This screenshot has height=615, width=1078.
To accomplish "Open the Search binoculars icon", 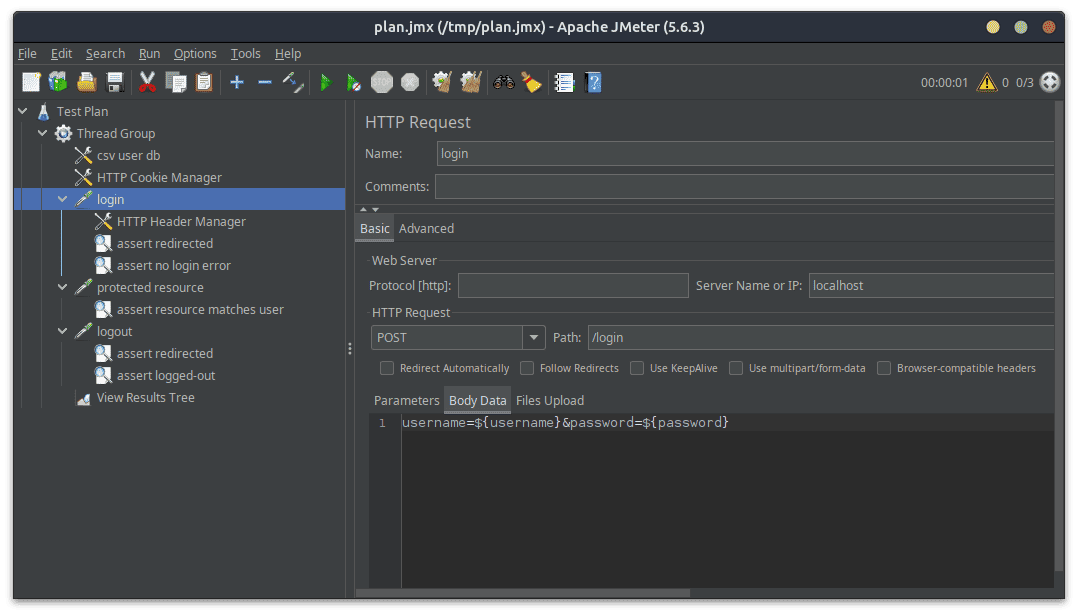I will coord(504,83).
